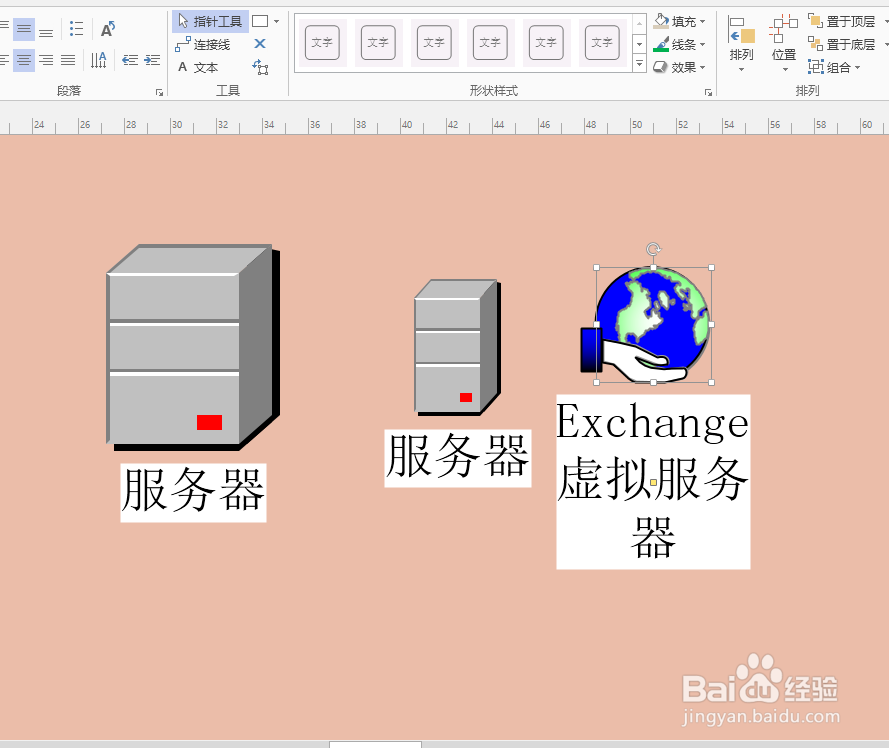The height and width of the screenshot is (748, 889).
Task: Select the 指针工具 pointer tool
Action: pyautogui.click(x=210, y=22)
